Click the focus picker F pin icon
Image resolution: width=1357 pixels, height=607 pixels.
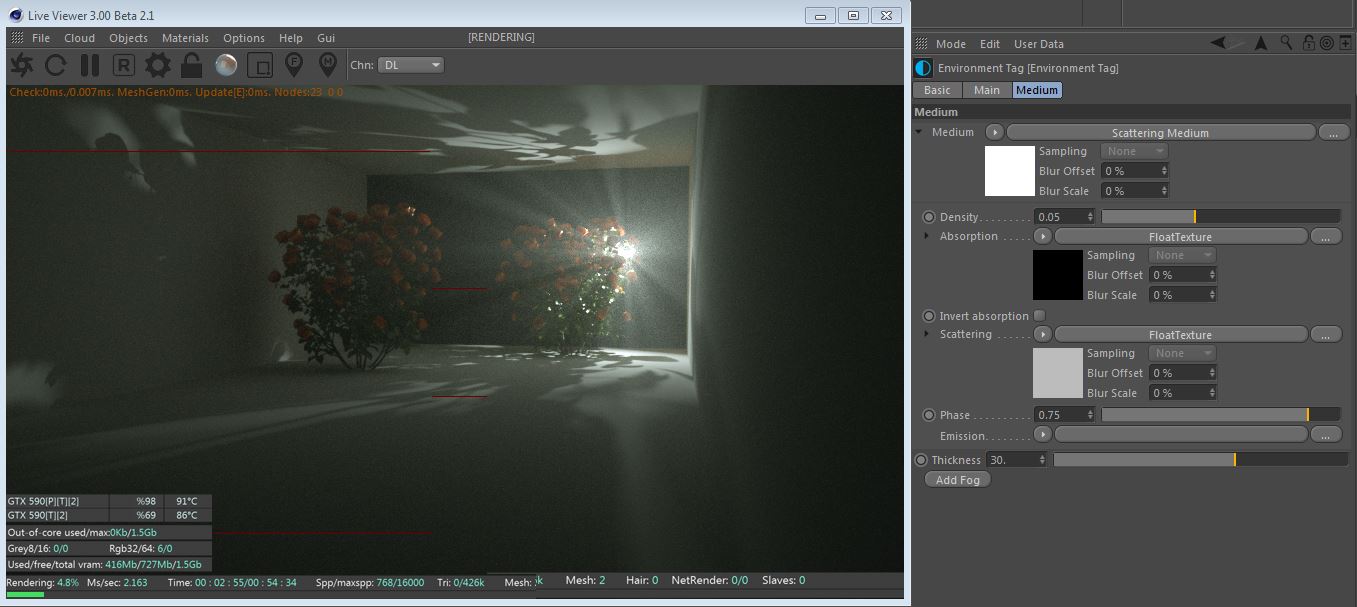coord(294,65)
